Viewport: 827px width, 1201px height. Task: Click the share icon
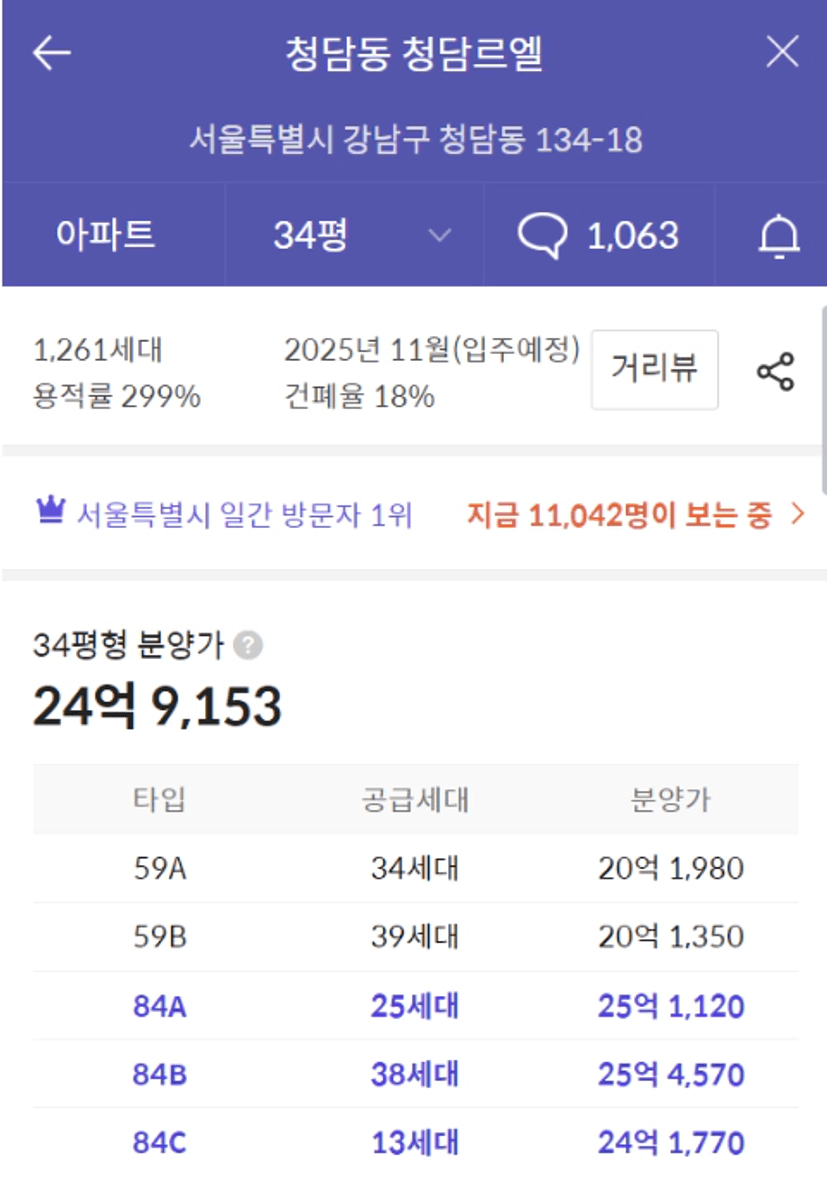(775, 371)
